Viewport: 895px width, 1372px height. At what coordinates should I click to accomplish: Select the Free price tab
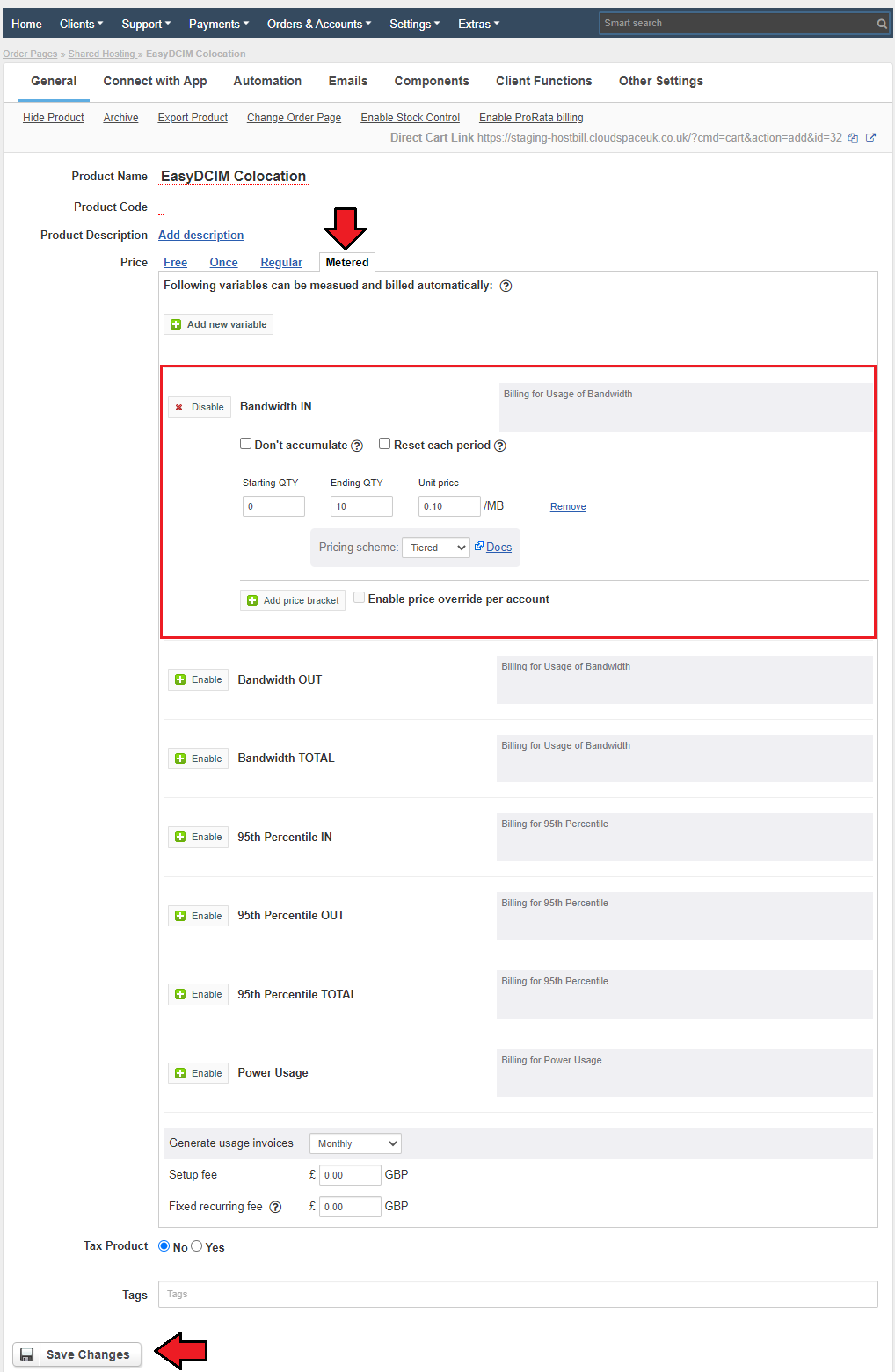click(x=175, y=262)
